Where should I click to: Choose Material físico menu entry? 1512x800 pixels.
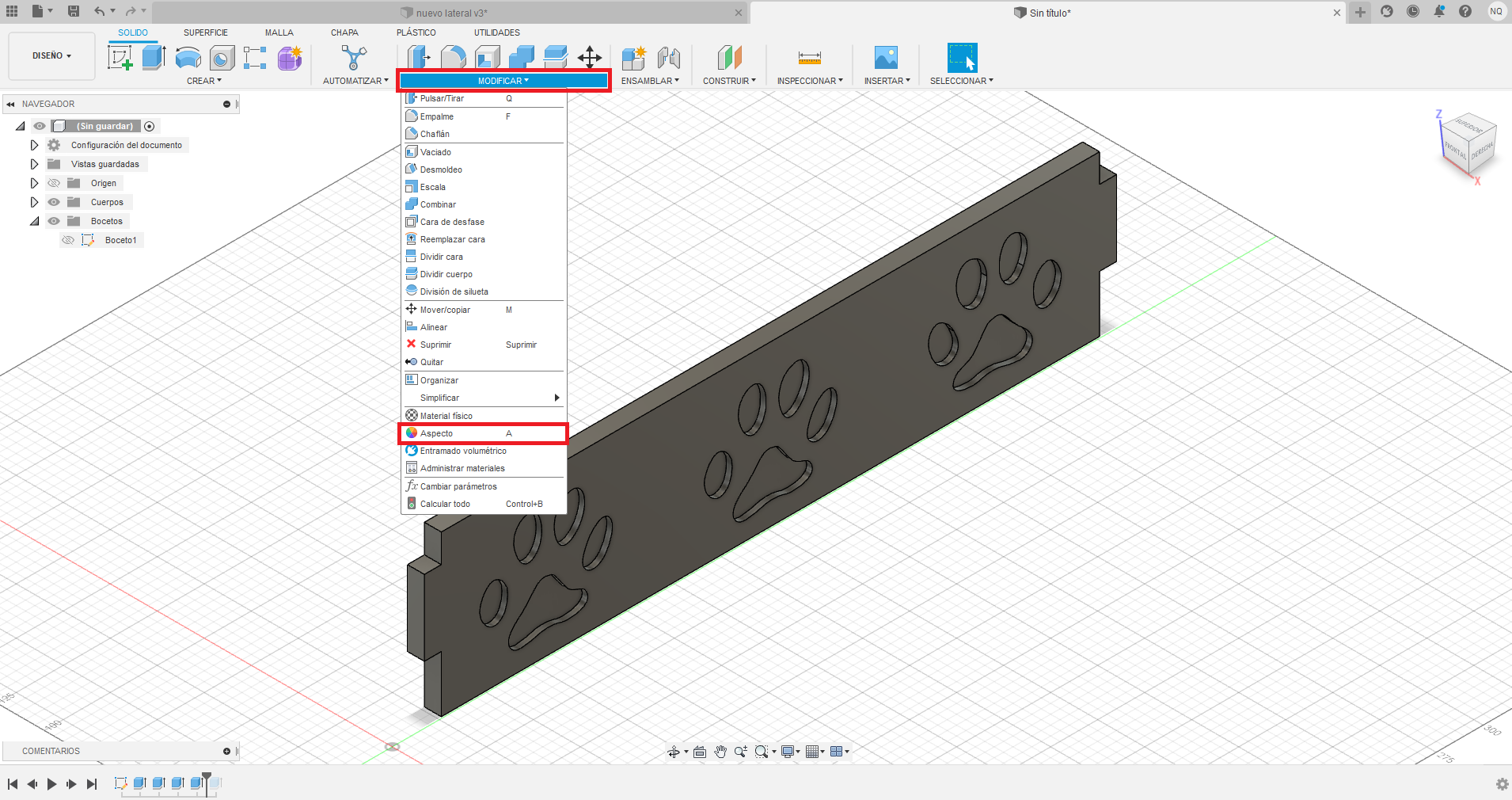[x=484, y=416]
